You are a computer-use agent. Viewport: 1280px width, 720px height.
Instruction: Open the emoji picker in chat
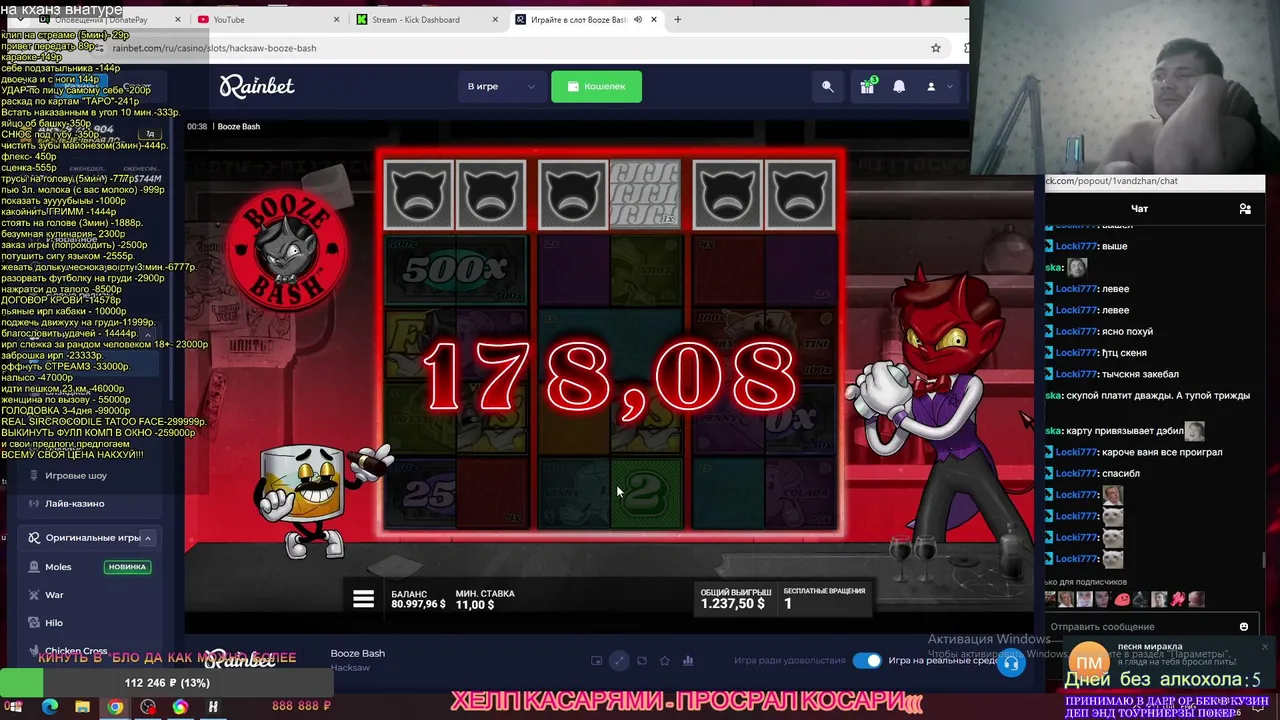pyautogui.click(x=1244, y=627)
